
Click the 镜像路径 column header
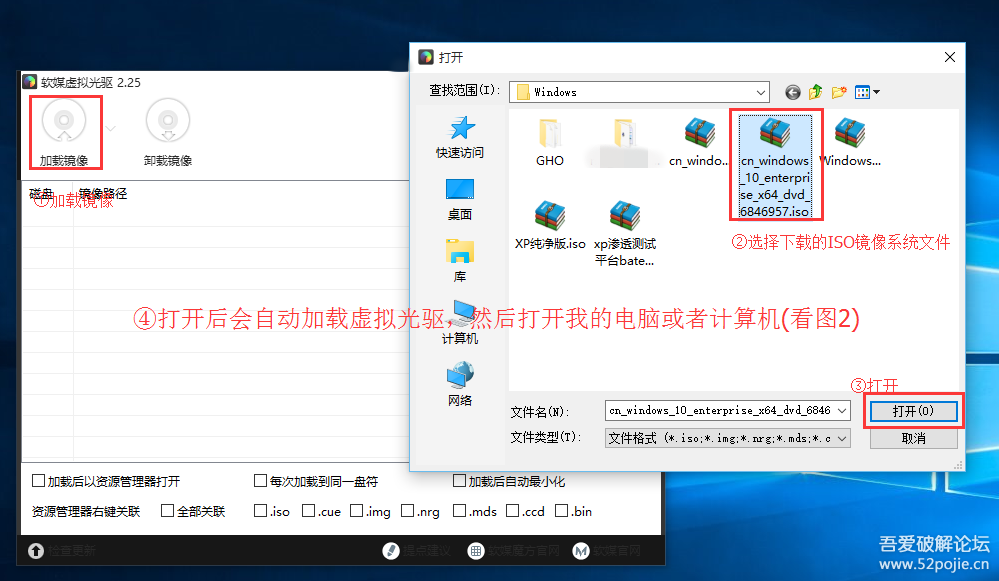[x=103, y=194]
